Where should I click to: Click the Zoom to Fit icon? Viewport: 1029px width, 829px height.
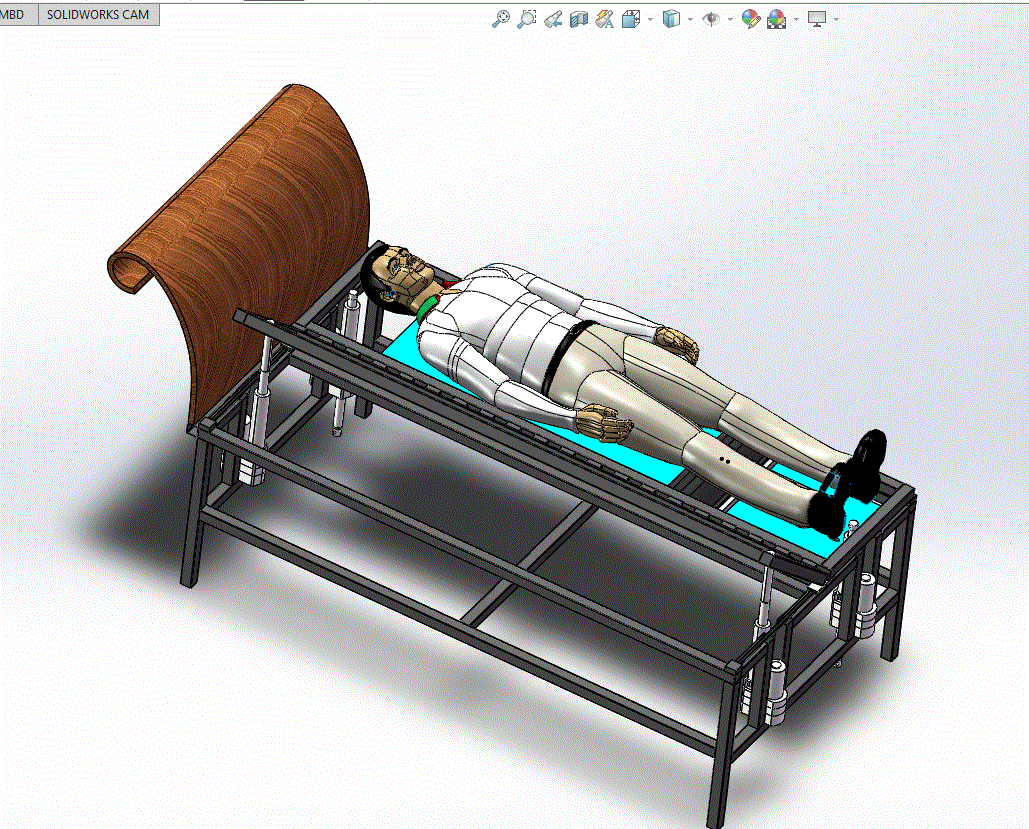coord(501,19)
